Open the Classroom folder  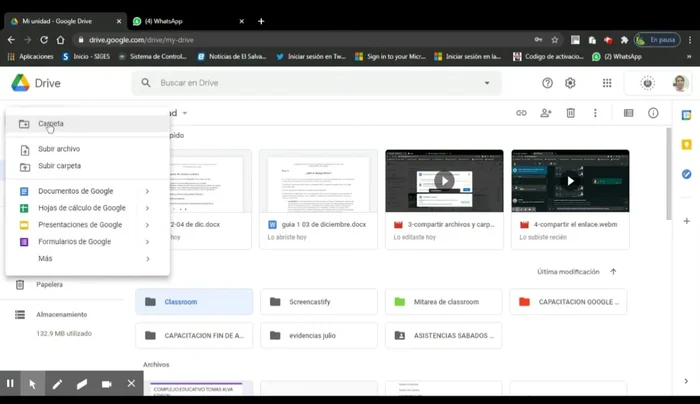tap(194, 301)
